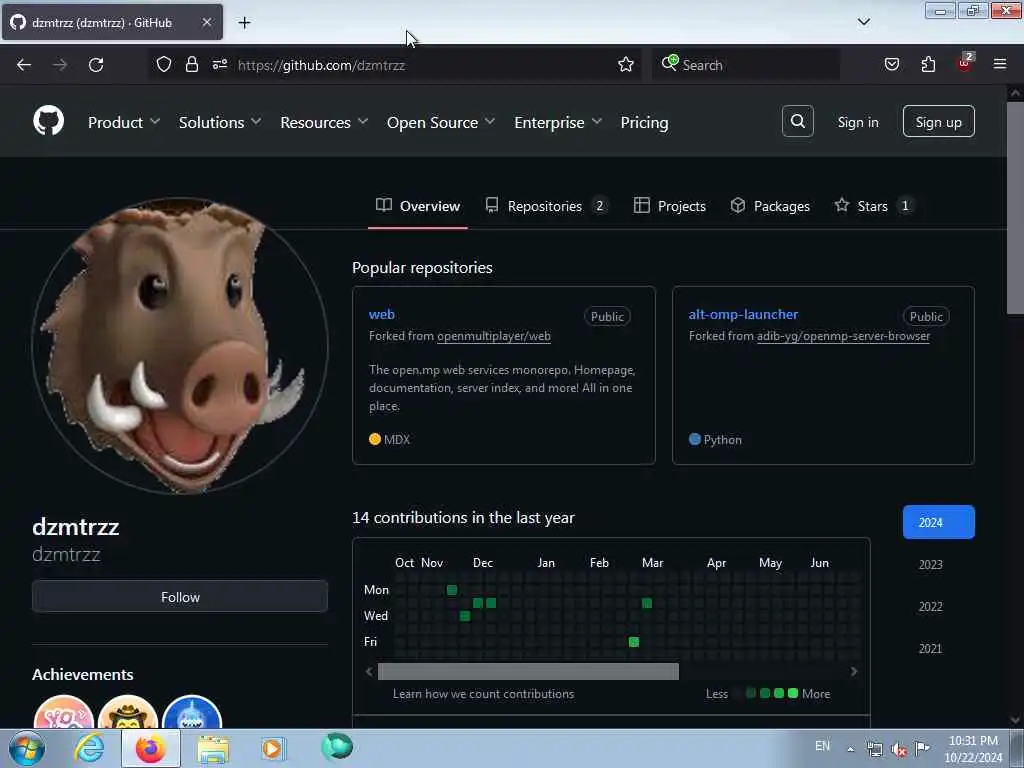Click the MDX language color dot
The width and height of the screenshot is (1024, 768).
coord(375,439)
